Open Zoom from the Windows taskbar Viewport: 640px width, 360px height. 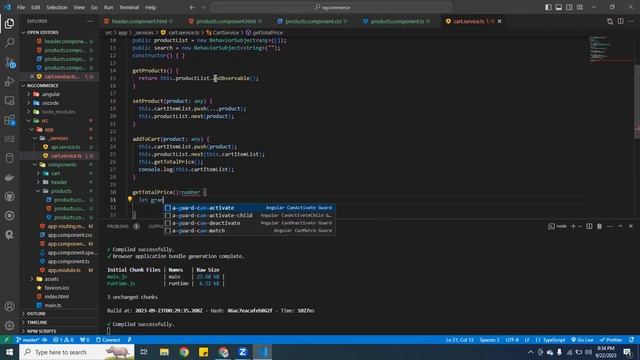[x=243, y=352]
